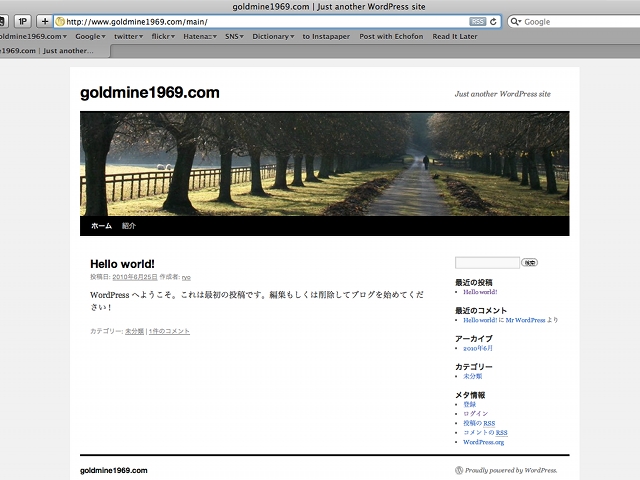The image size is (640, 480).
Task: Open the 1件のコメント comments link
Action: 169,331
